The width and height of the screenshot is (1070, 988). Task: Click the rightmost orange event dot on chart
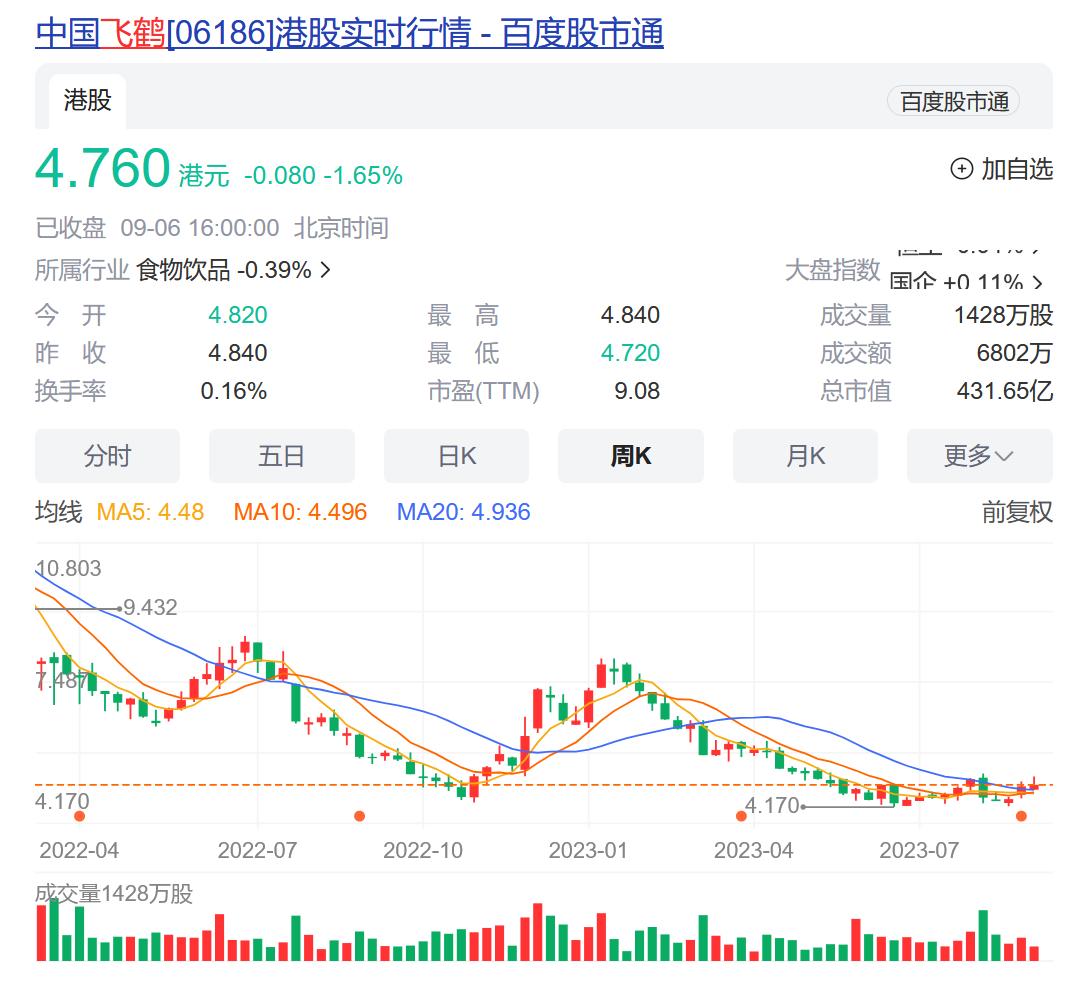tap(1021, 816)
